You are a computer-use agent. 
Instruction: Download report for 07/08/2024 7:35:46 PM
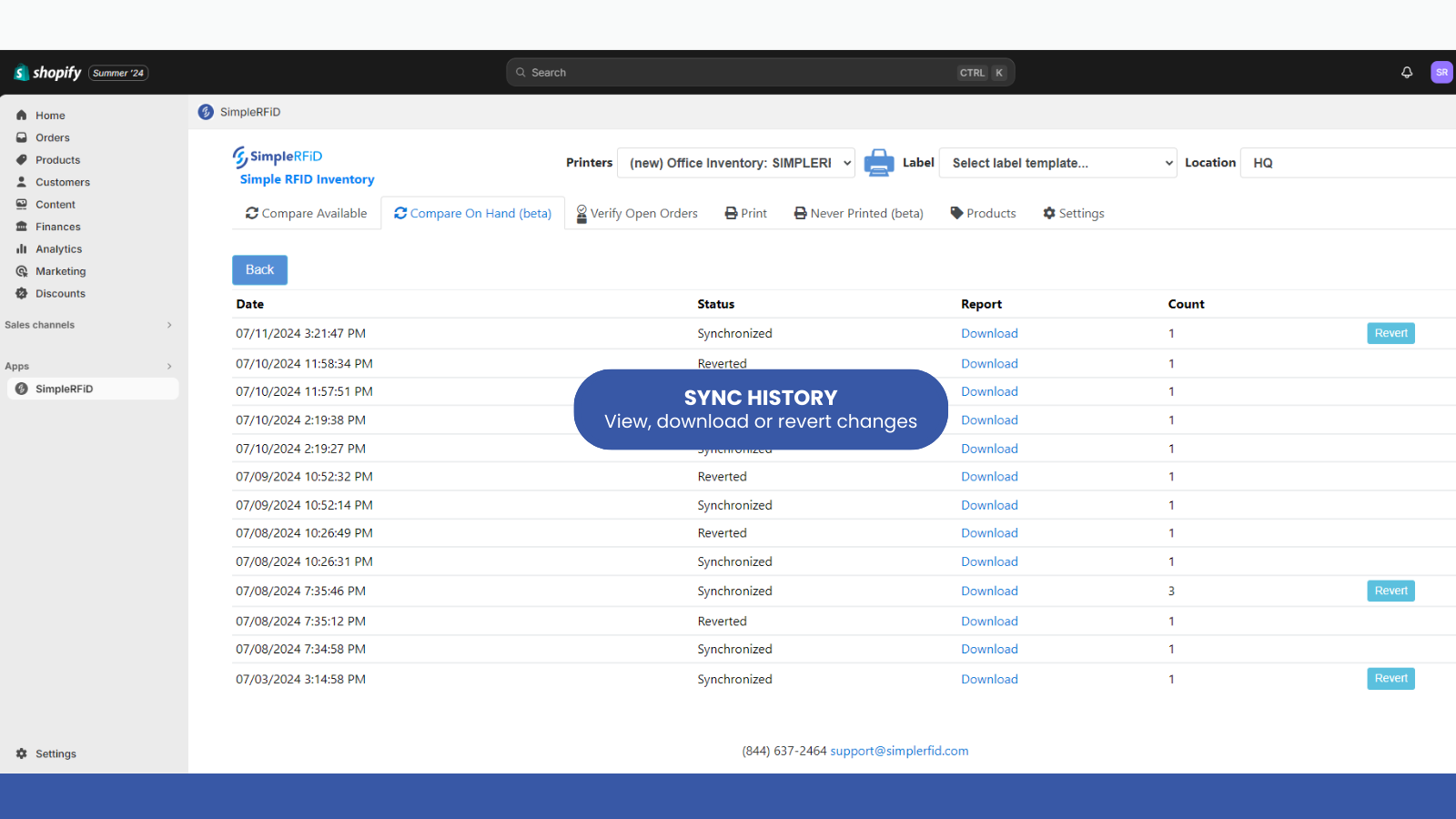point(990,591)
